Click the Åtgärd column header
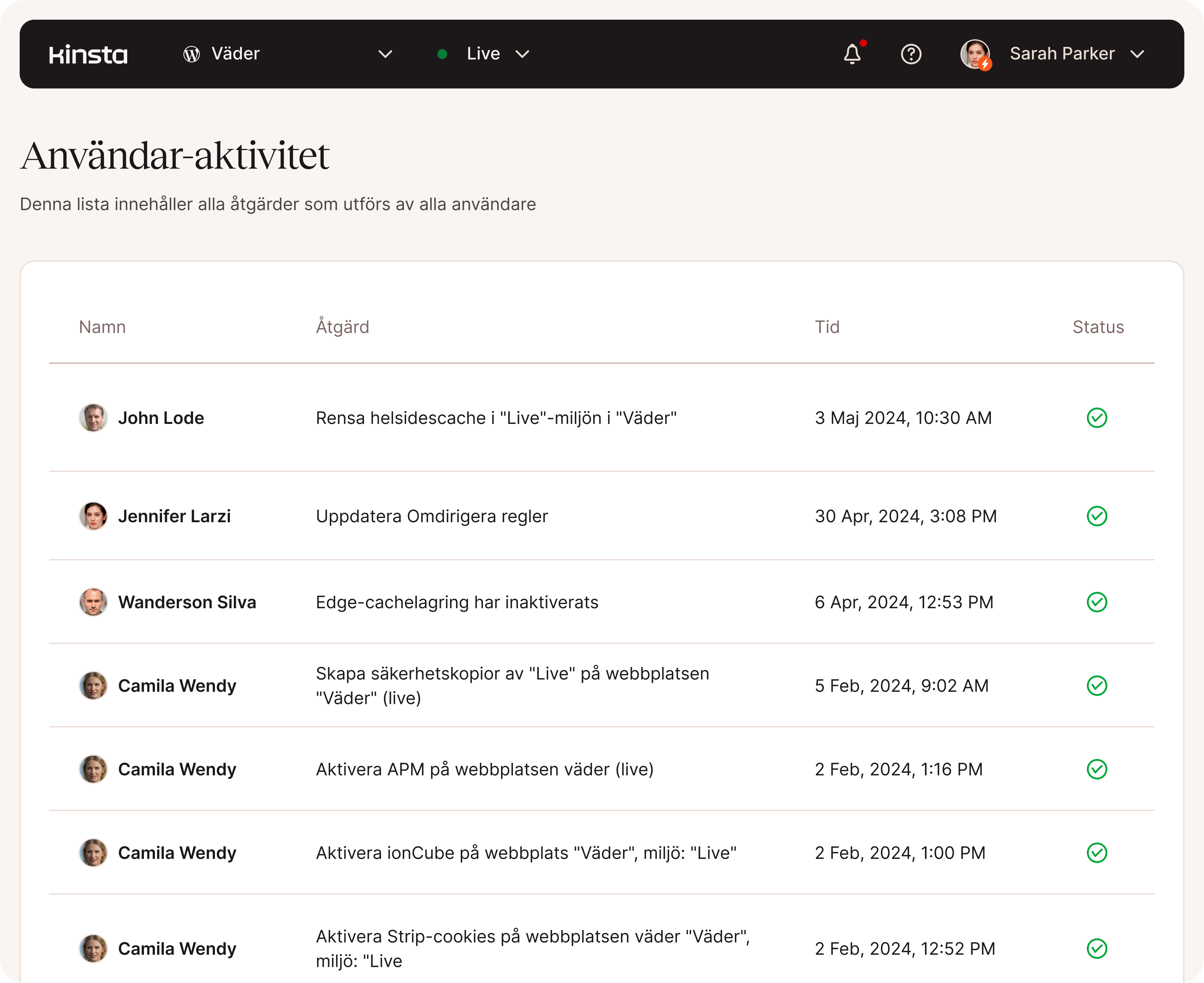The image size is (1204, 983). [342, 327]
